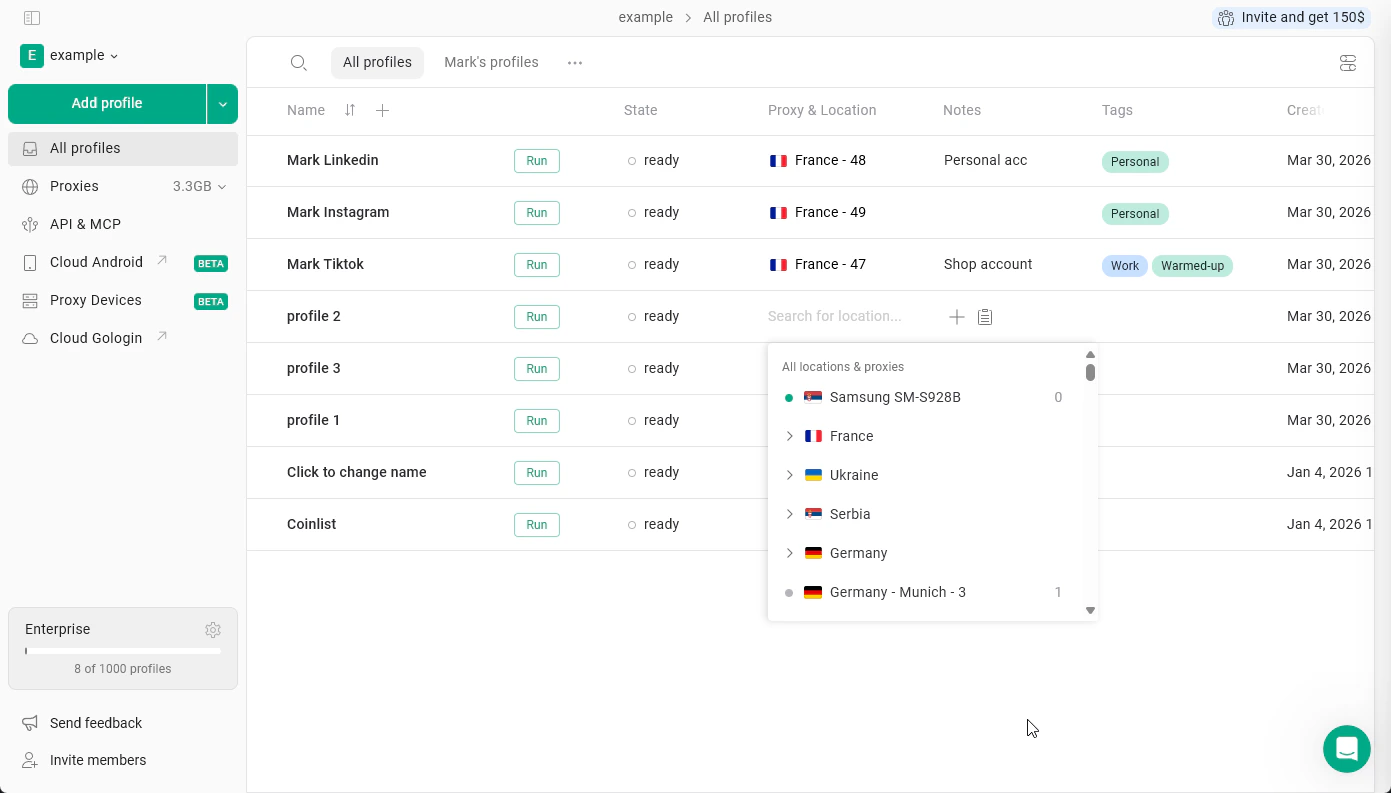Image resolution: width=1391 pixels, height=793 pixels.
Task: Sort profiles using the Name column arrows icon
Action: 349,110
